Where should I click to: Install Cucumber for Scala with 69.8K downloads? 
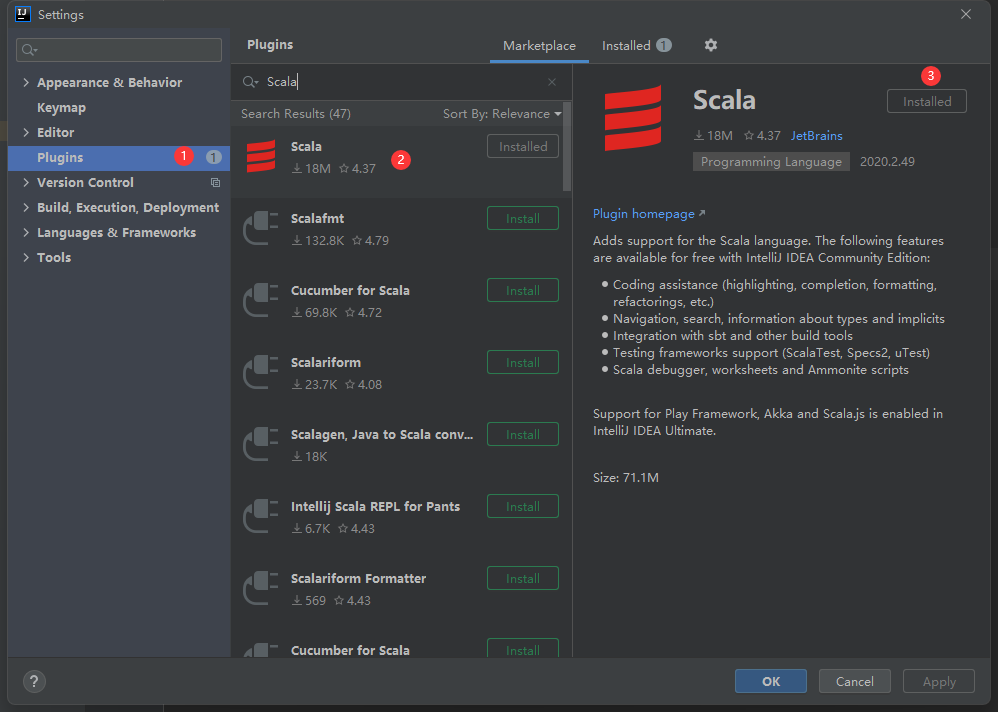click(x=523, y=290)
